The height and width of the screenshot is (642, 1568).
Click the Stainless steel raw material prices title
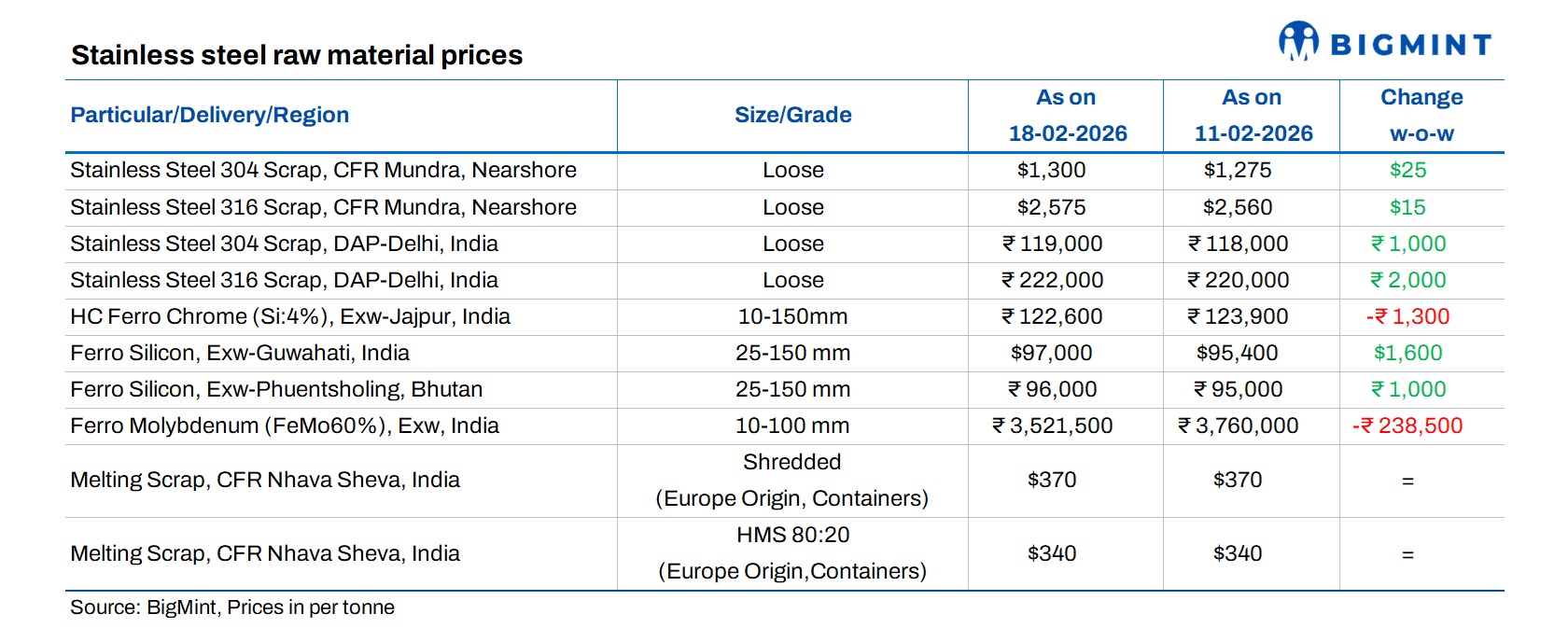click(297, 55)
